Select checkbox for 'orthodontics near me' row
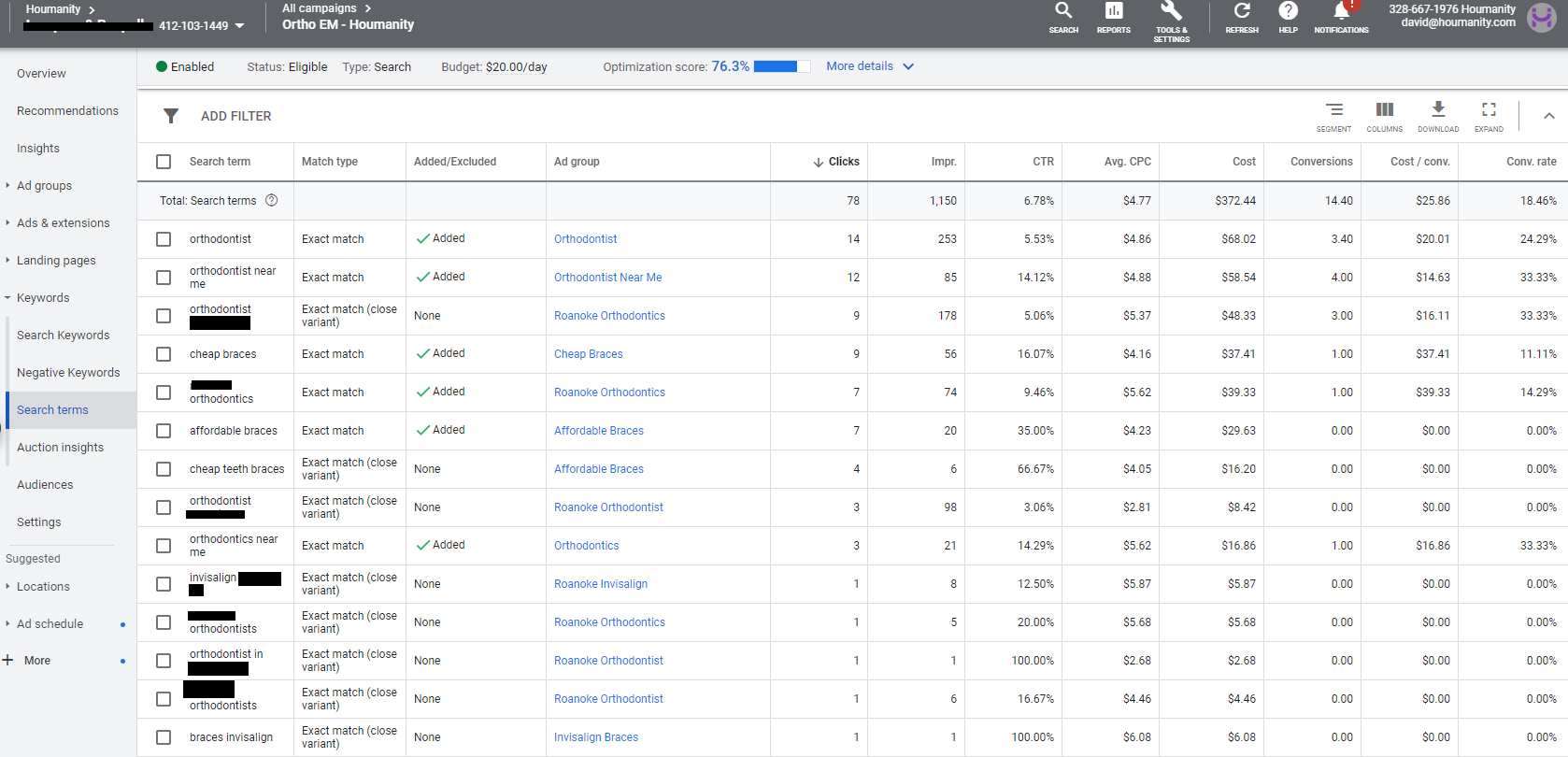 [x=164, y=546]
